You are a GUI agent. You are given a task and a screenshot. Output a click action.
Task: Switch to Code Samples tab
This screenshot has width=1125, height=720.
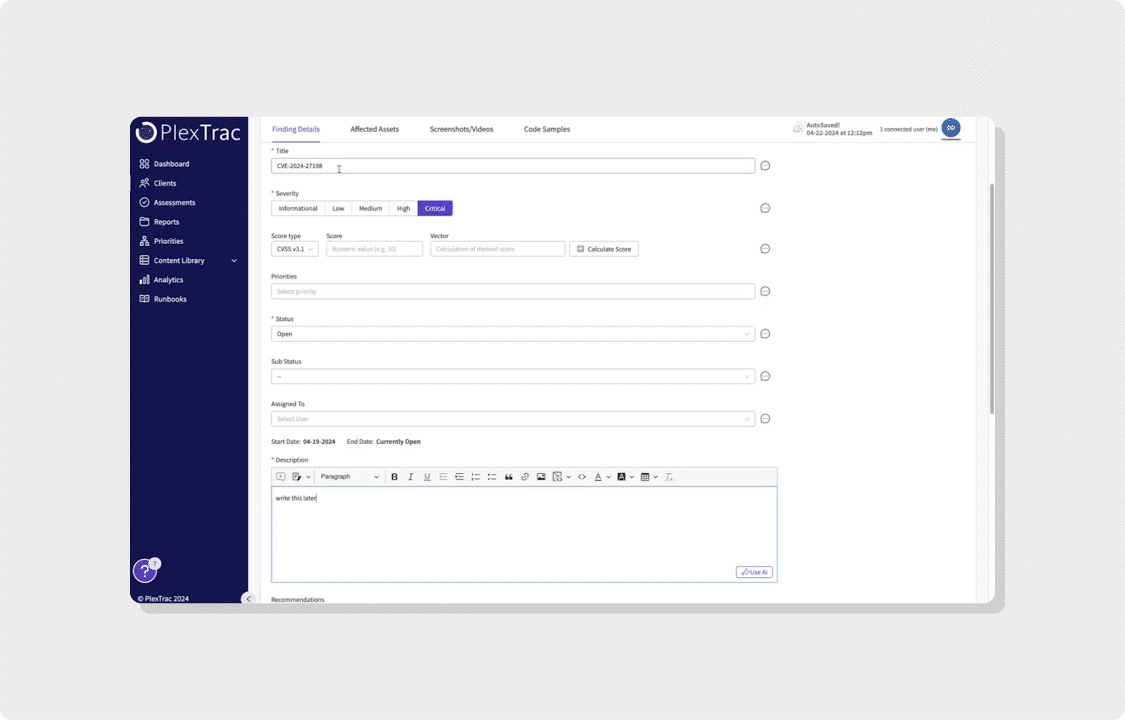coord(547,129)
